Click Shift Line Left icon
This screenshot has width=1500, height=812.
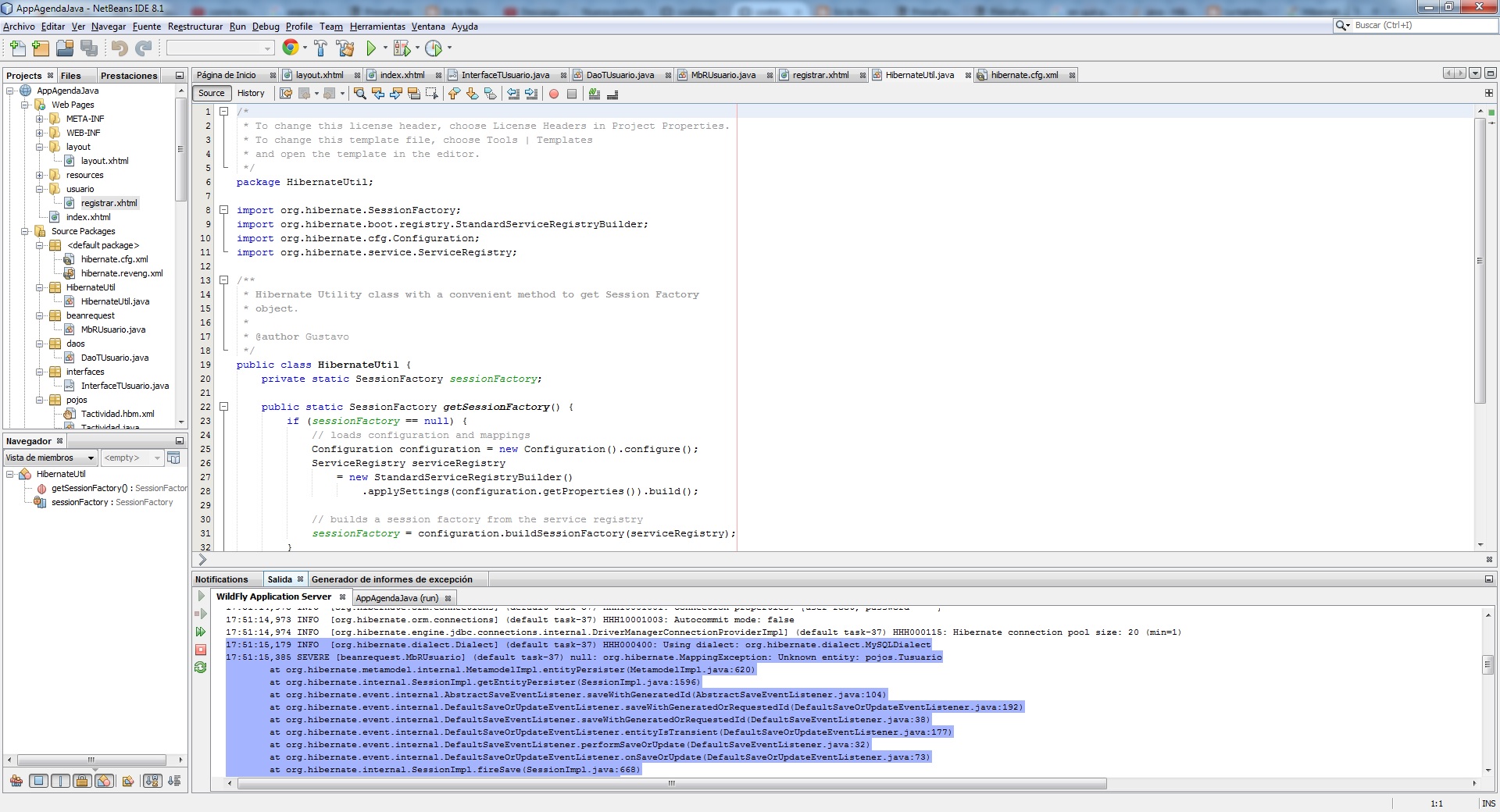[x=513, y=94]
